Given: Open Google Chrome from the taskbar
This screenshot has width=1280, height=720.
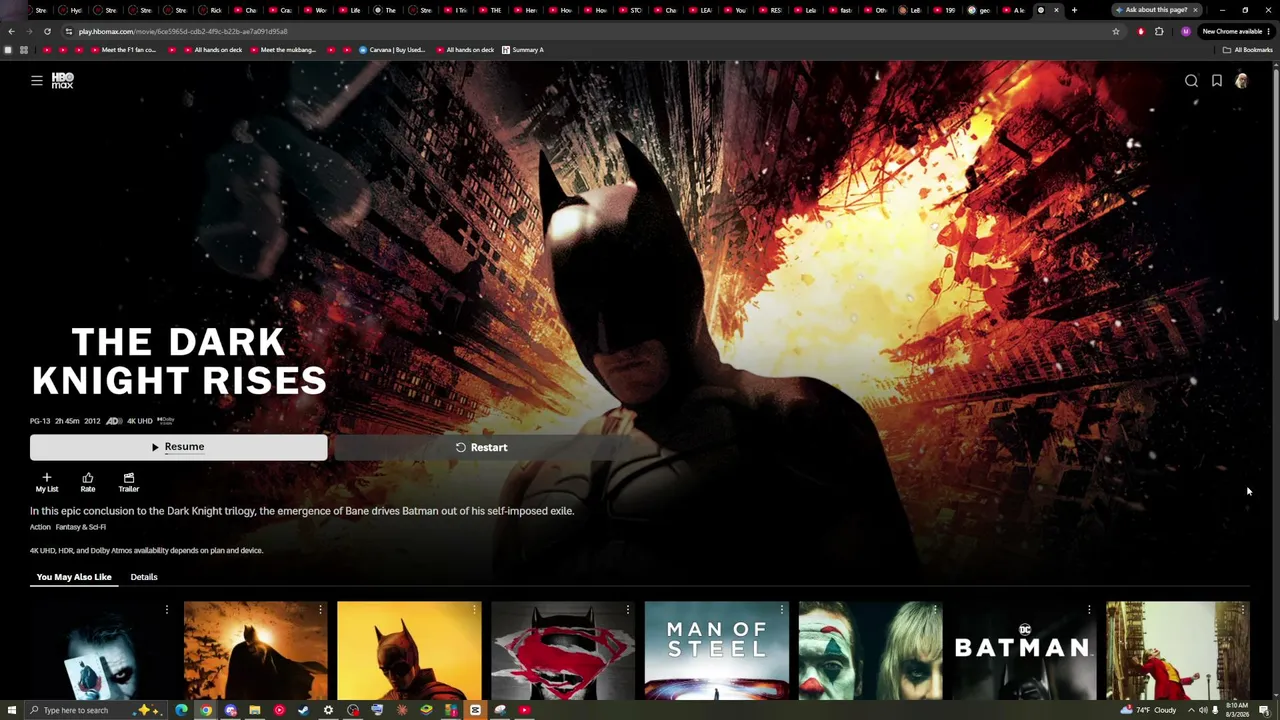Looking at the screenshot, I should click(x=206, y=710).
